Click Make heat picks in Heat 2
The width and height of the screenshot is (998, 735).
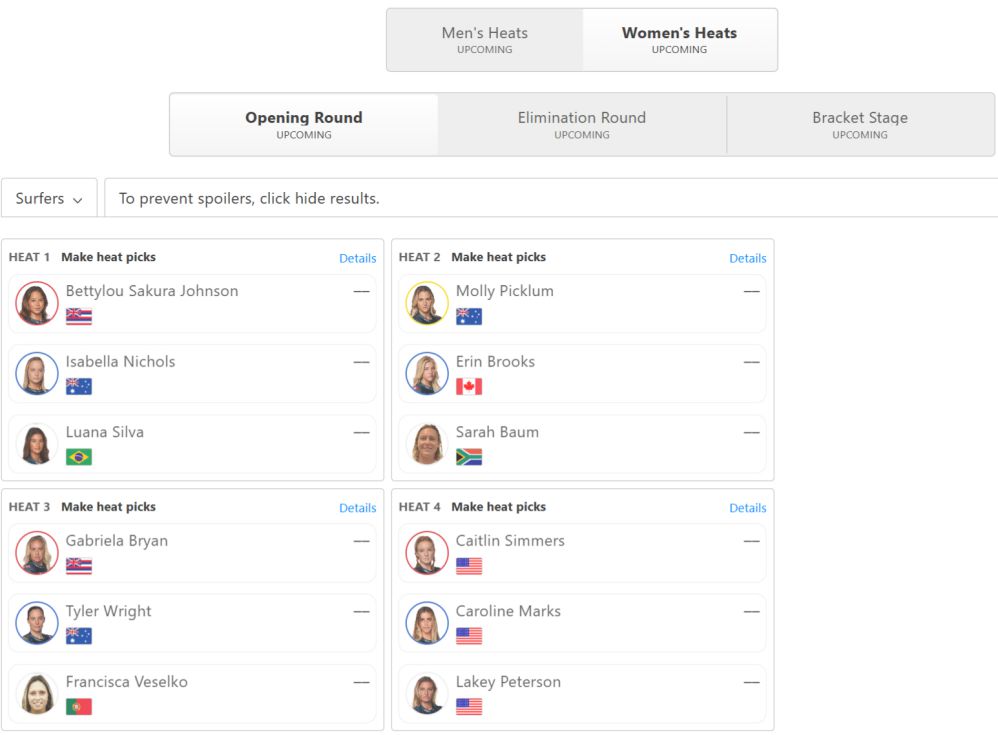(498, 257)
